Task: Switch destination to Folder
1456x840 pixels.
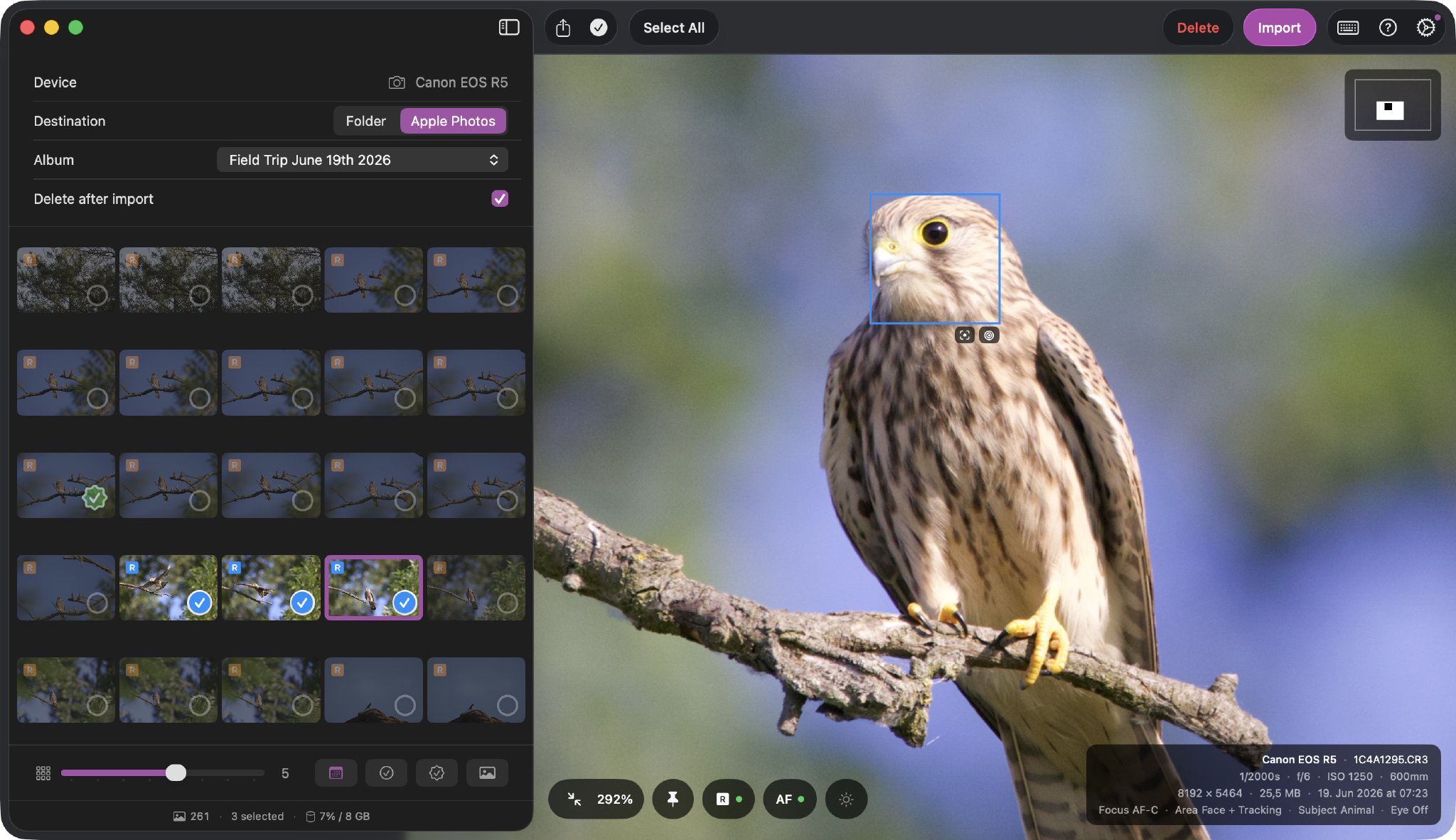Action: (x=366, y=121)
